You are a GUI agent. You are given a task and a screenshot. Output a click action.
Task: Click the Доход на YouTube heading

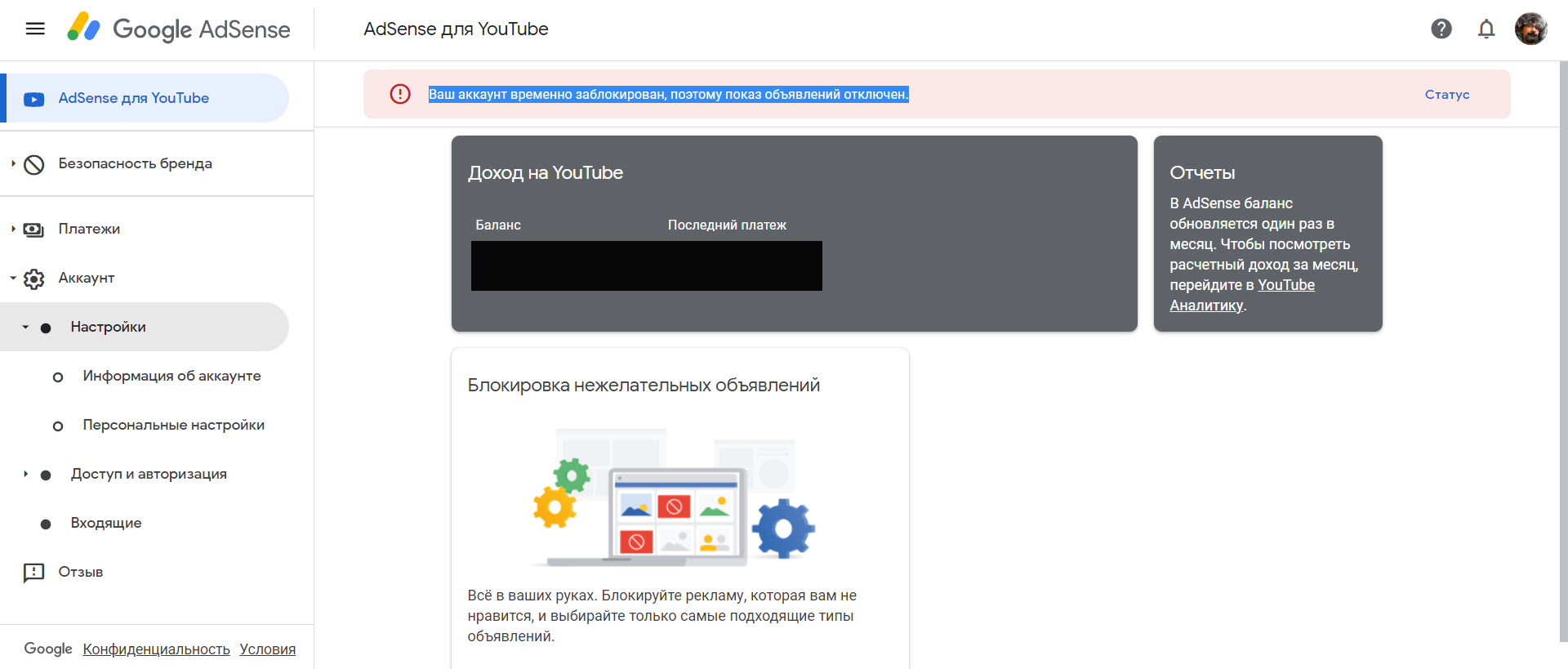(546, 172)
